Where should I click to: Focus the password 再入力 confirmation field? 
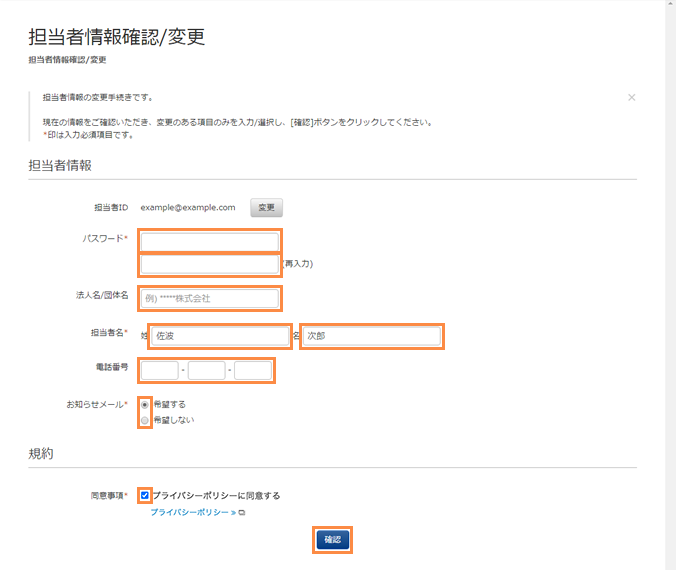pyautogui.click(x=210, y=264)
